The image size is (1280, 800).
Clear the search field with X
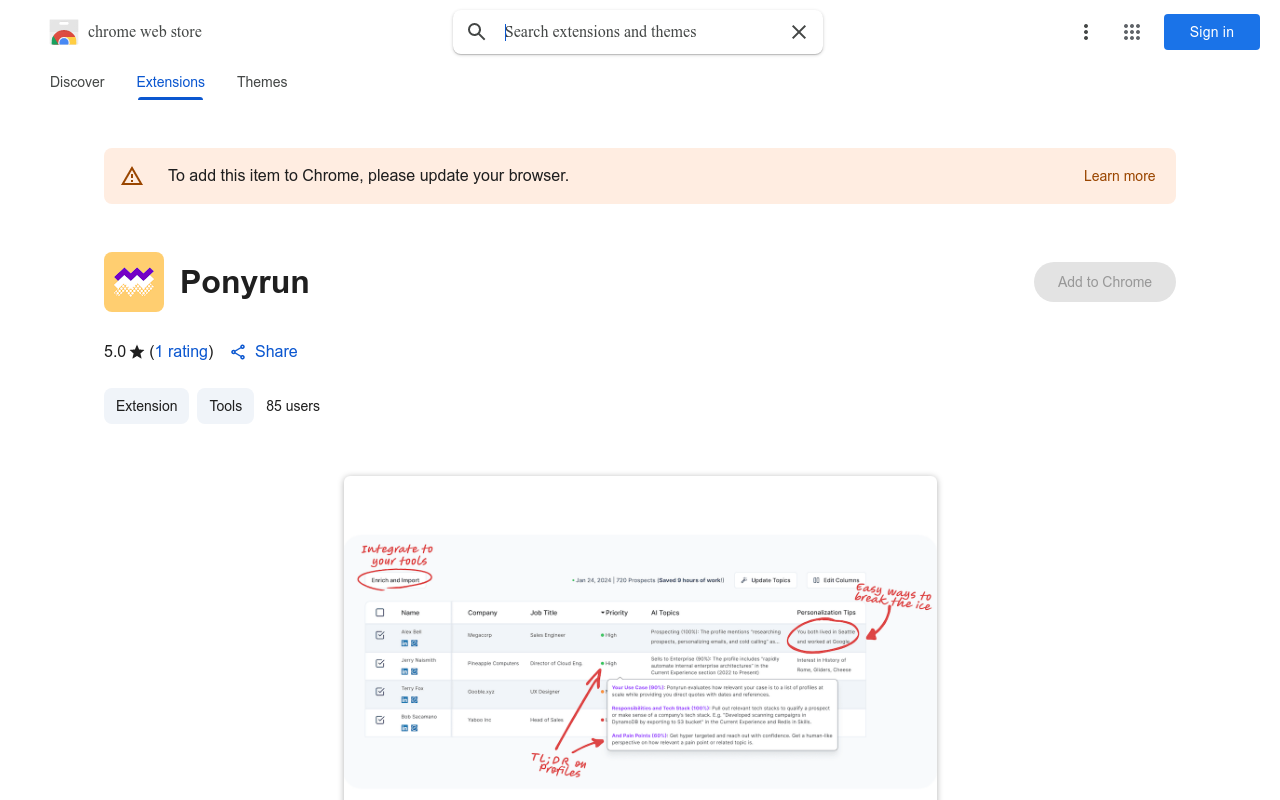799,32
